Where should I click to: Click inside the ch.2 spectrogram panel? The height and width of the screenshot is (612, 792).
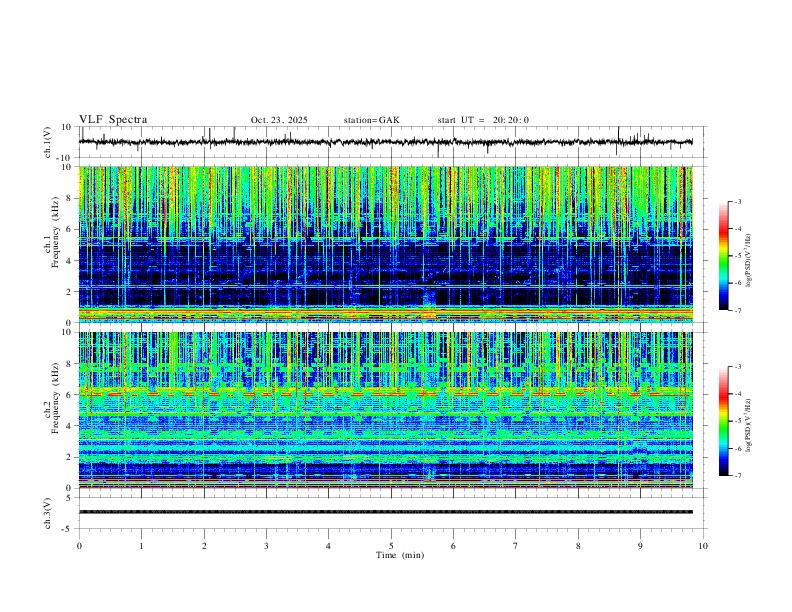pyautogui.click(x=386, y=410)
